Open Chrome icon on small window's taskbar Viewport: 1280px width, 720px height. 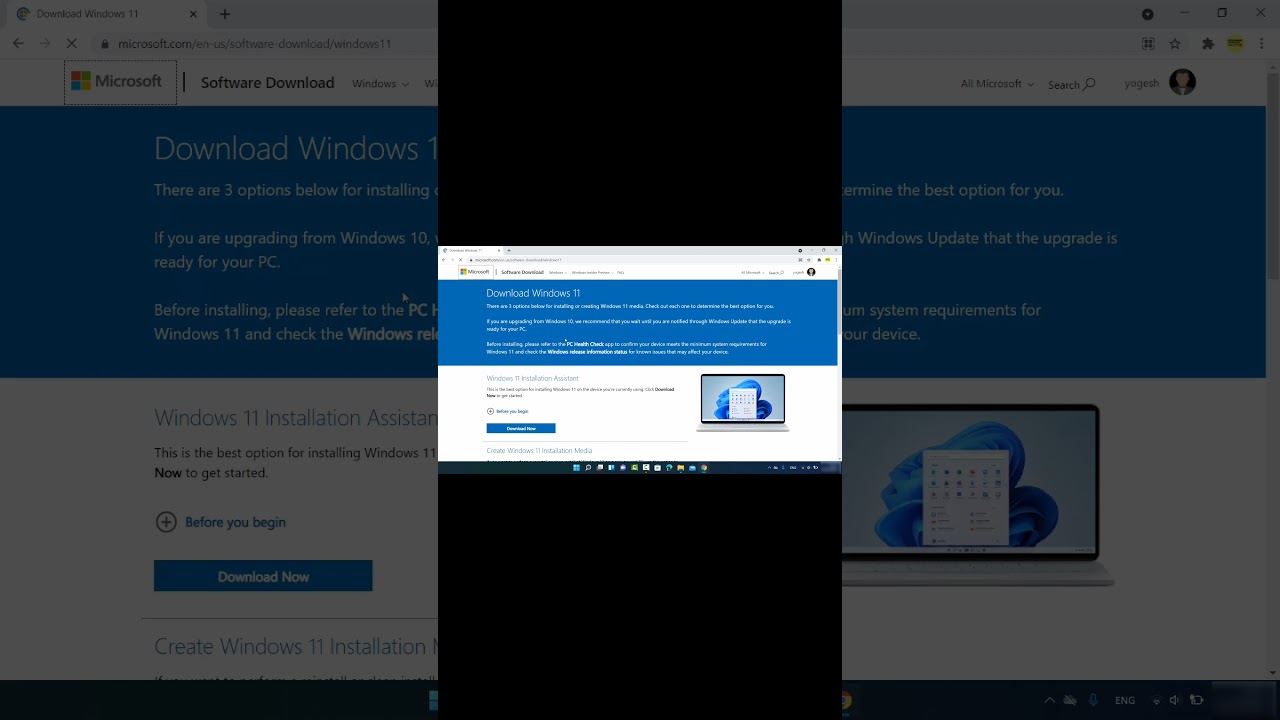pyautogui.click(x=704, y=467)
